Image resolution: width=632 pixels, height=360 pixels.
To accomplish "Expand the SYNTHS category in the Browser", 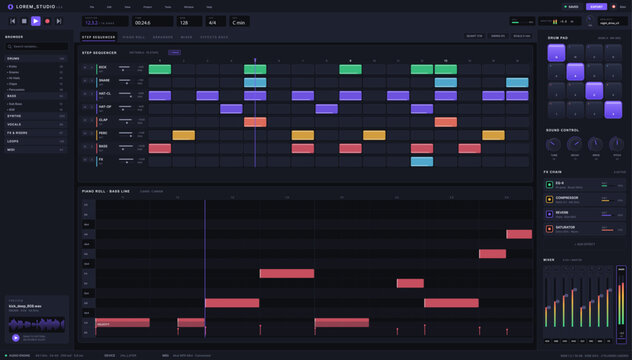I will tap(36, 116).
